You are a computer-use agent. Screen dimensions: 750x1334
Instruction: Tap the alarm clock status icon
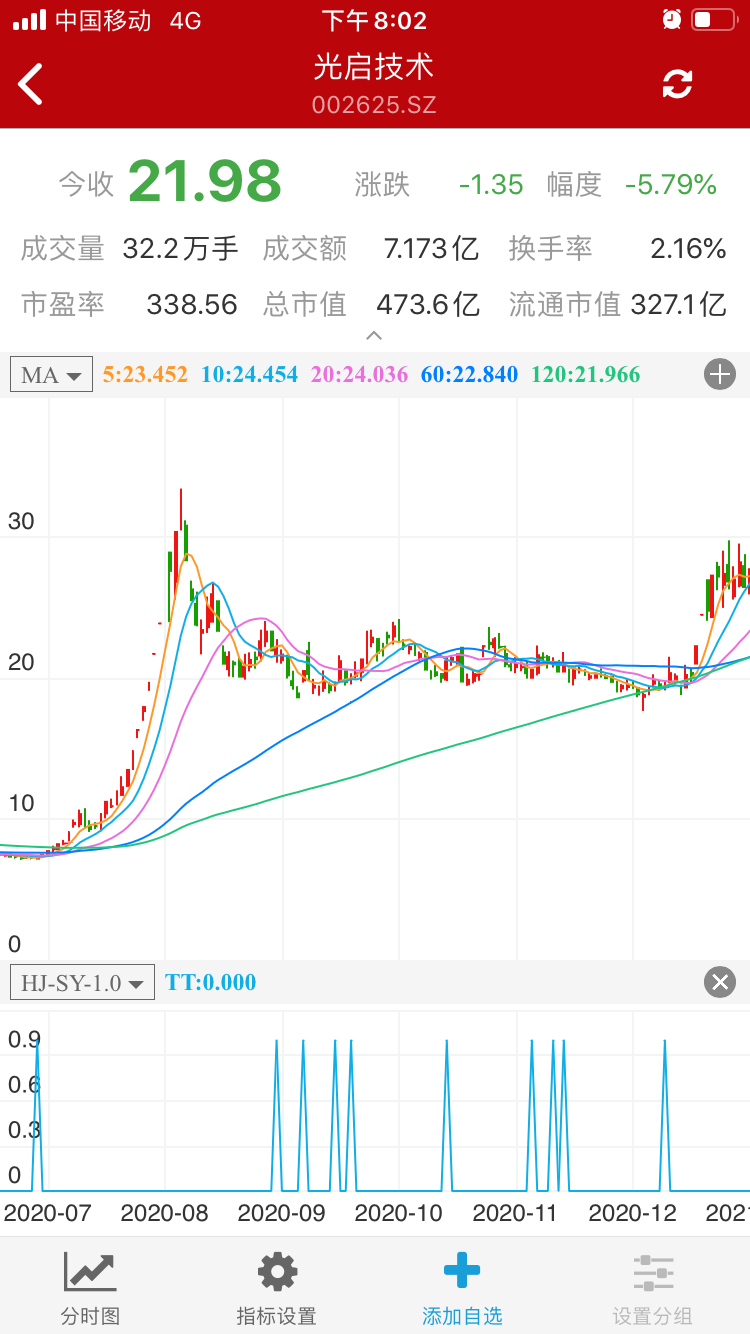[x=671, y=19]
